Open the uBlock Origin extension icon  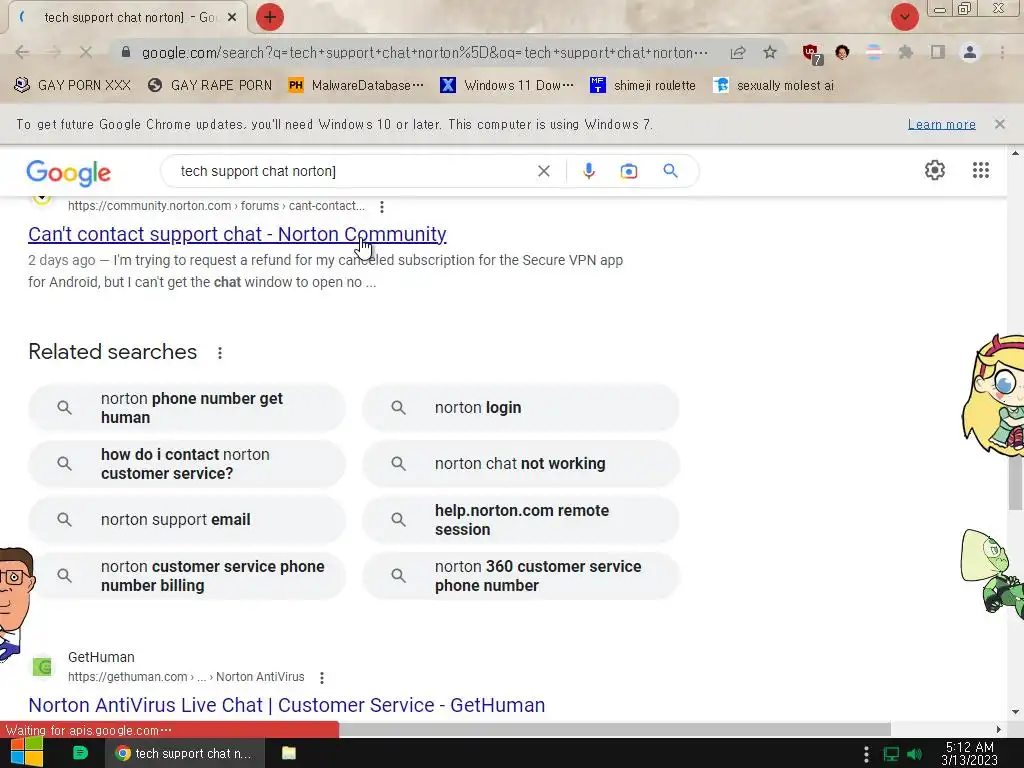pyautogui.click(x=812, y=54)
